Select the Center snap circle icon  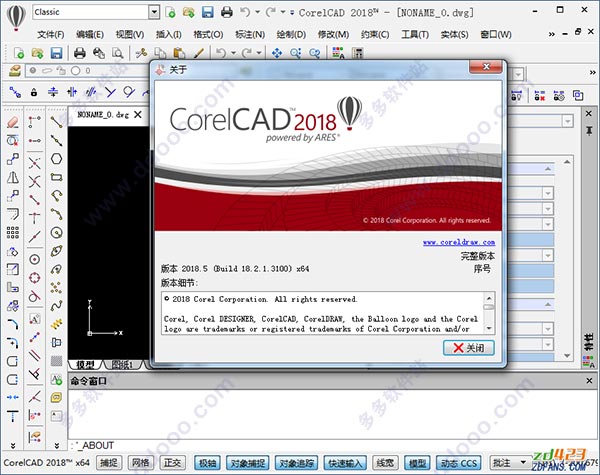tap(34, 260)
